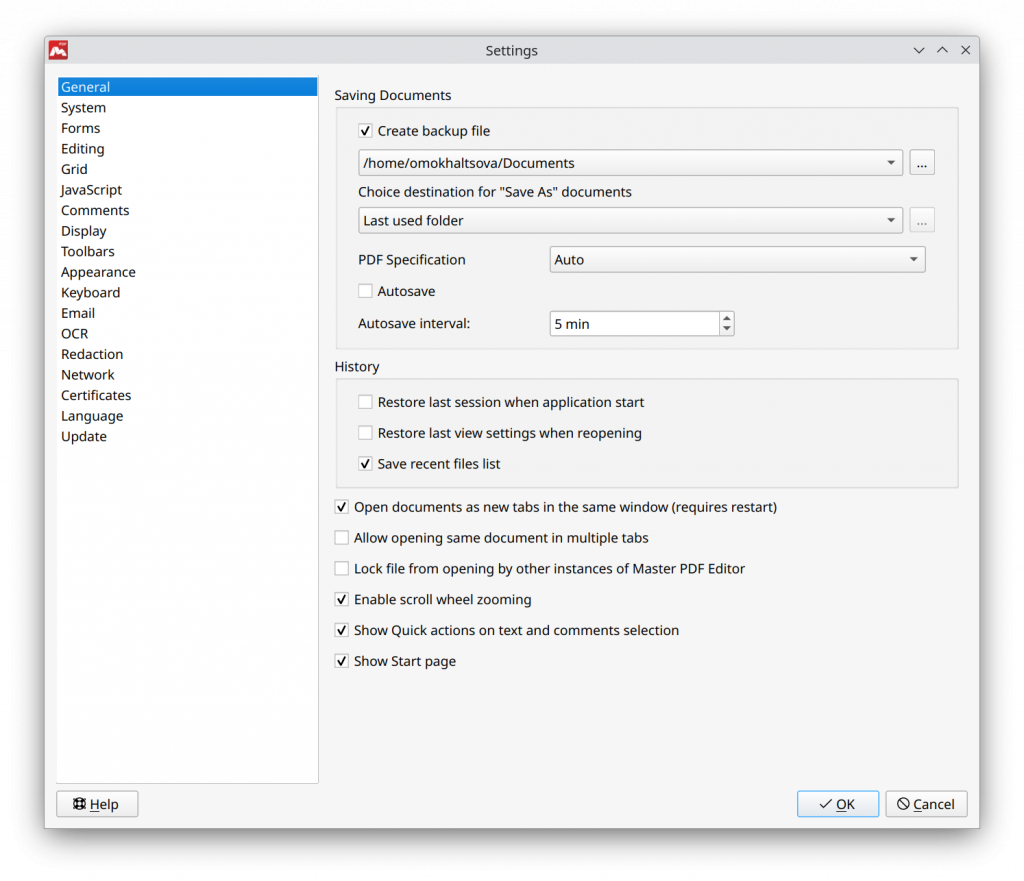The width and height of the screenshot is (1024, 881).
Task: Open the Update settings category
Action: 187,437
